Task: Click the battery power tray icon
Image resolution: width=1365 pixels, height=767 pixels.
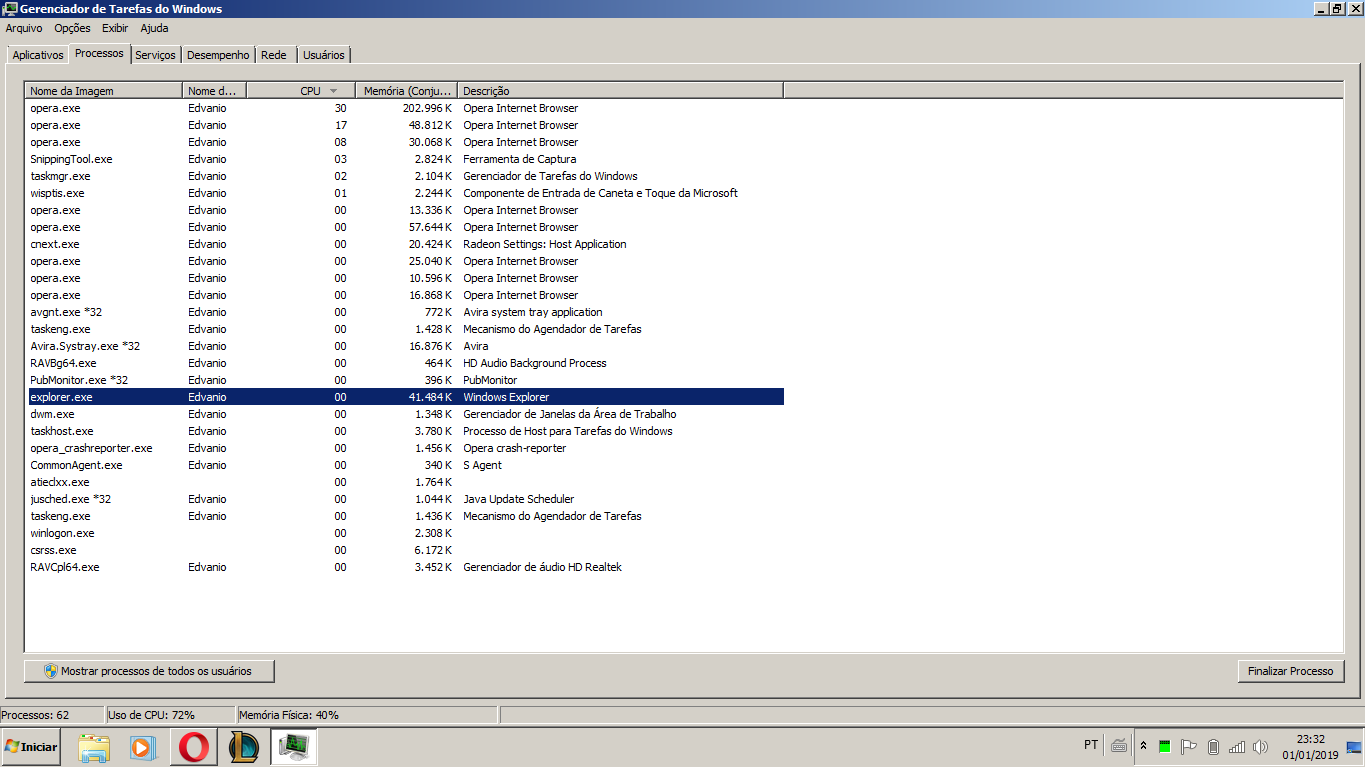Action: click(x=1213, y=746)
